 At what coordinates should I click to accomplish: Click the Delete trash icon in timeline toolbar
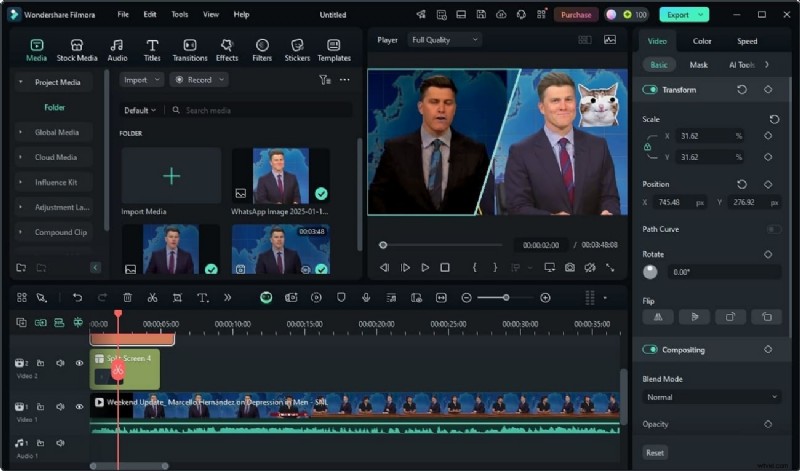point(127,297)
